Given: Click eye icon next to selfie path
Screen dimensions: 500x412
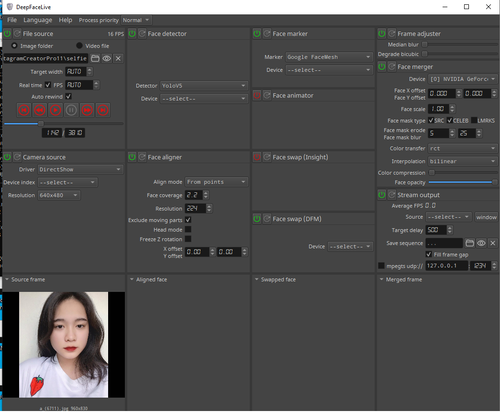Looking at the screenshot, I should pyautogui.click(x=107, y=59).
